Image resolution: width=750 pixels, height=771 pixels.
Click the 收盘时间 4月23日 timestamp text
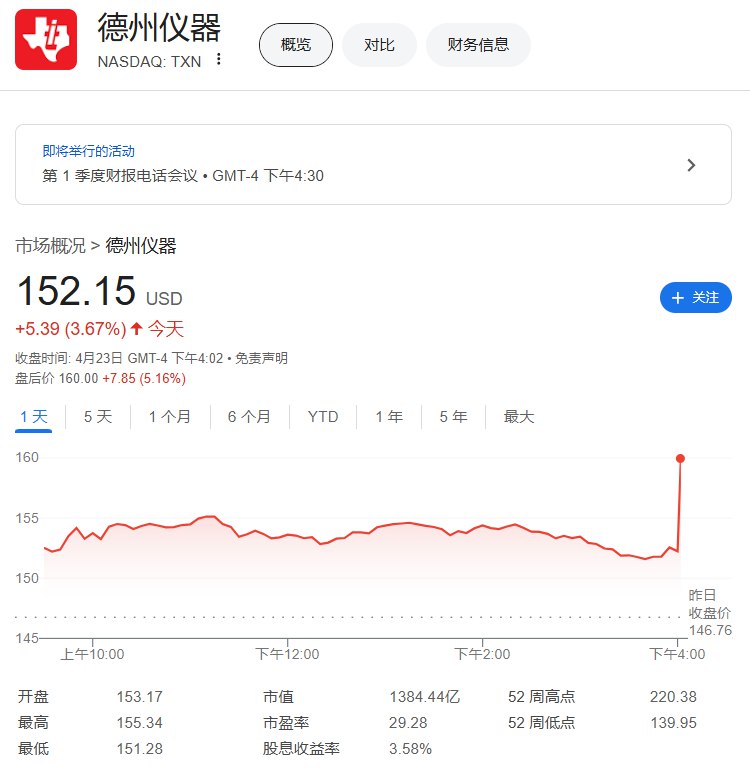[119, 358]
